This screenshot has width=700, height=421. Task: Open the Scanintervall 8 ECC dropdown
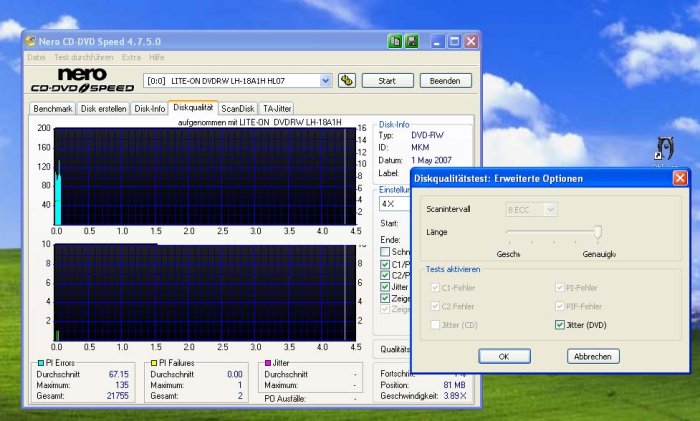click(x=549, y=210)
